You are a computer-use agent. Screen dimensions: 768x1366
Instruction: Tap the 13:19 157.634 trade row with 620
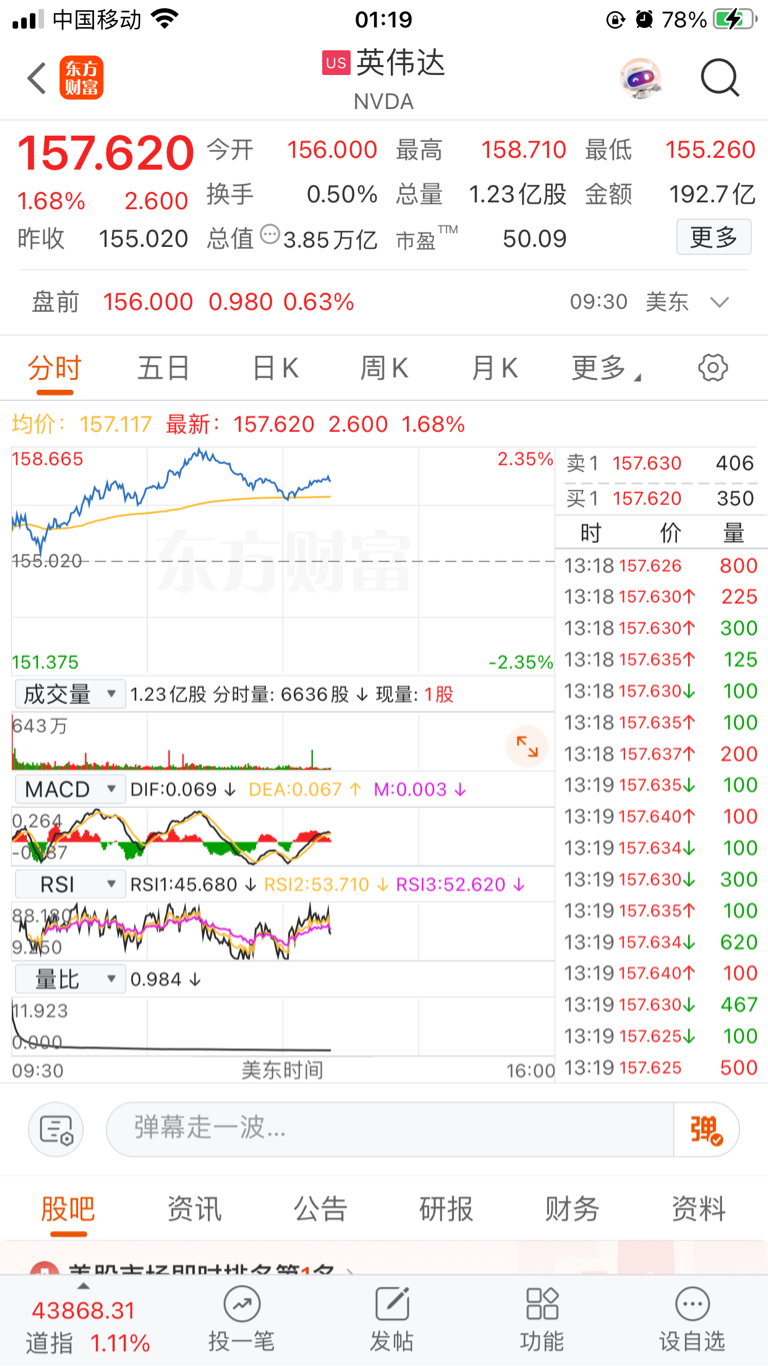point(661,942)
